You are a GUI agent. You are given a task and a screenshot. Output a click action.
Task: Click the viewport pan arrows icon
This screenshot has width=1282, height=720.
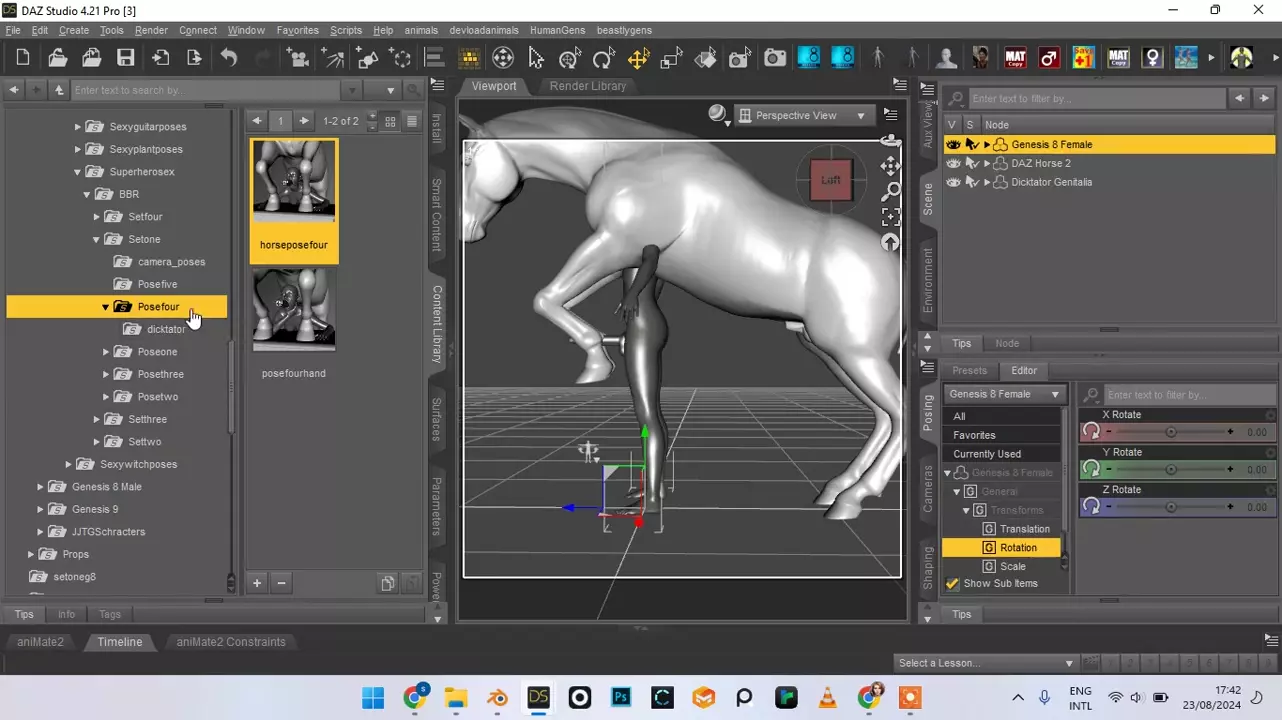coord(890,165)
